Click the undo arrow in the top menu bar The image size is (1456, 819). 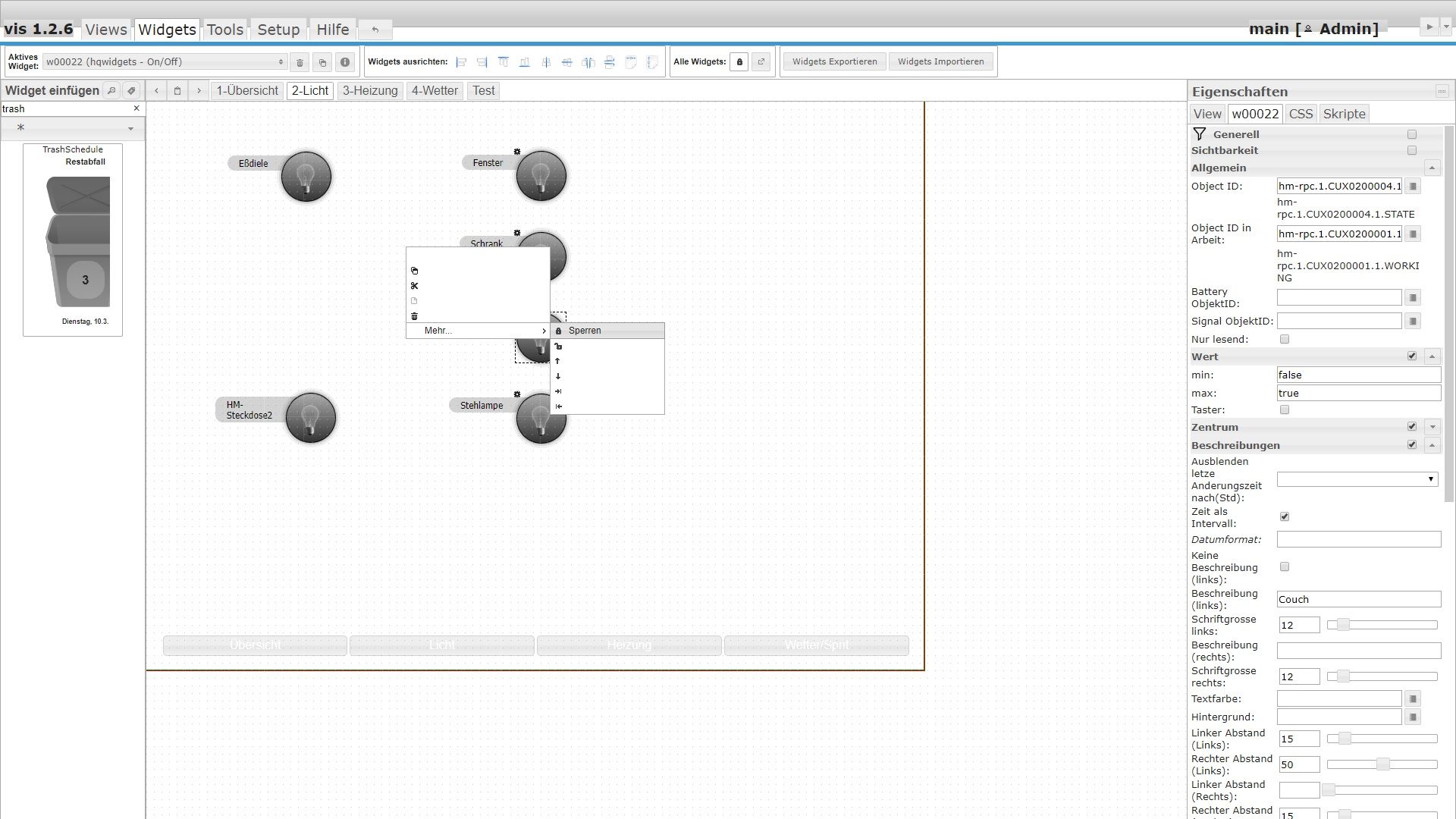pyautogui.click(x=375, y=30)
